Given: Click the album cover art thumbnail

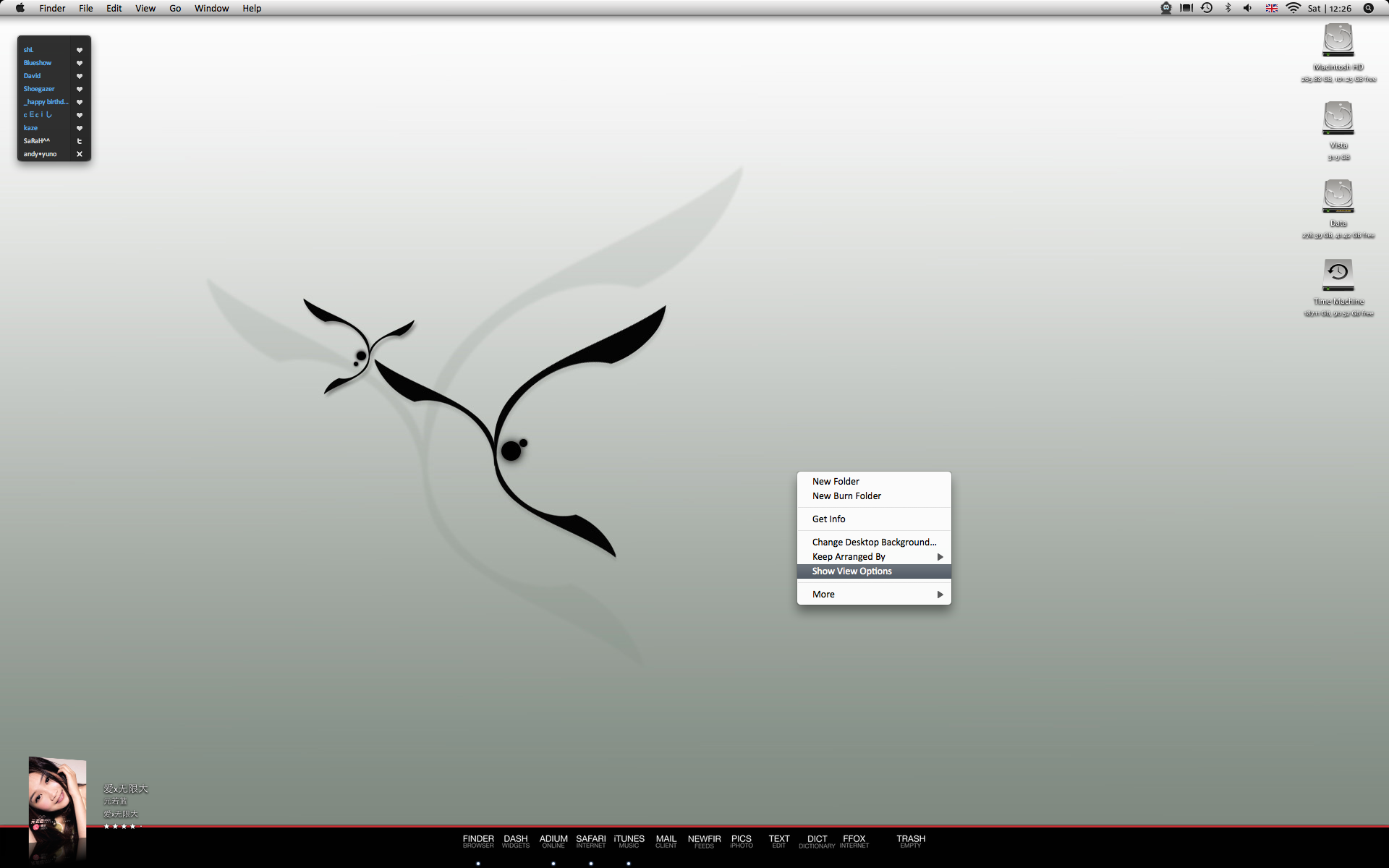Looking at the screenshot, I should point(57,798).
